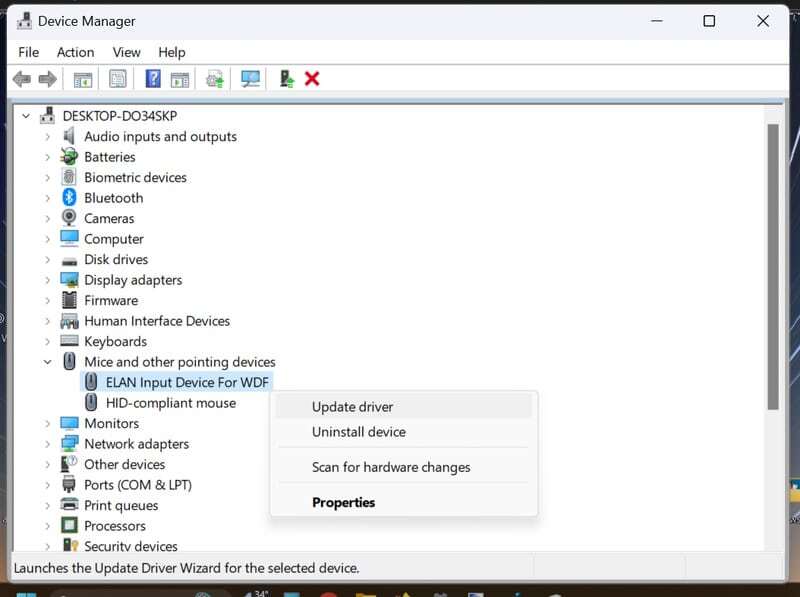Select the Batteries category icon

point(69,157)
